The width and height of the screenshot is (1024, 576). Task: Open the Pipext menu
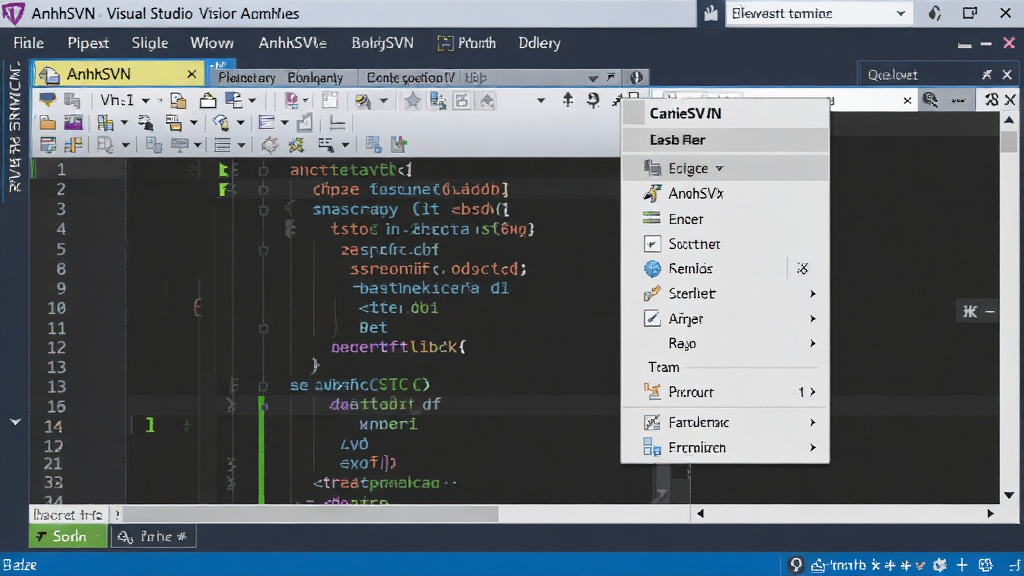coord(88,43)
